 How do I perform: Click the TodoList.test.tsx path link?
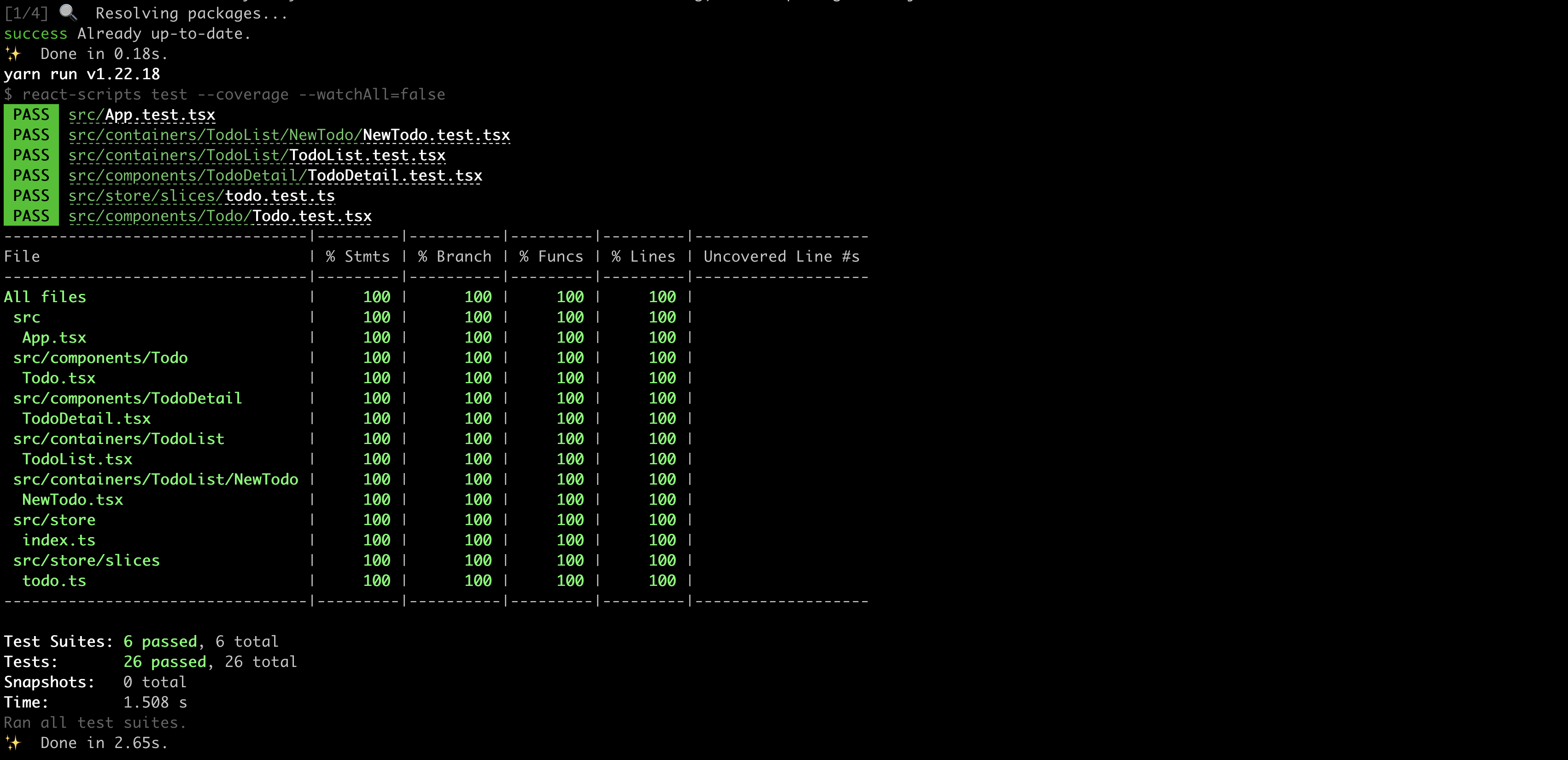257,155
